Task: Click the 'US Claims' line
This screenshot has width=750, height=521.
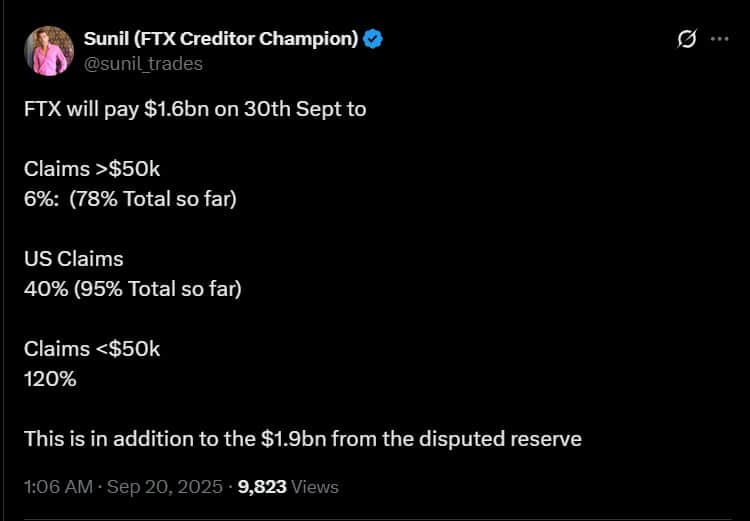Action: [74, 259]
